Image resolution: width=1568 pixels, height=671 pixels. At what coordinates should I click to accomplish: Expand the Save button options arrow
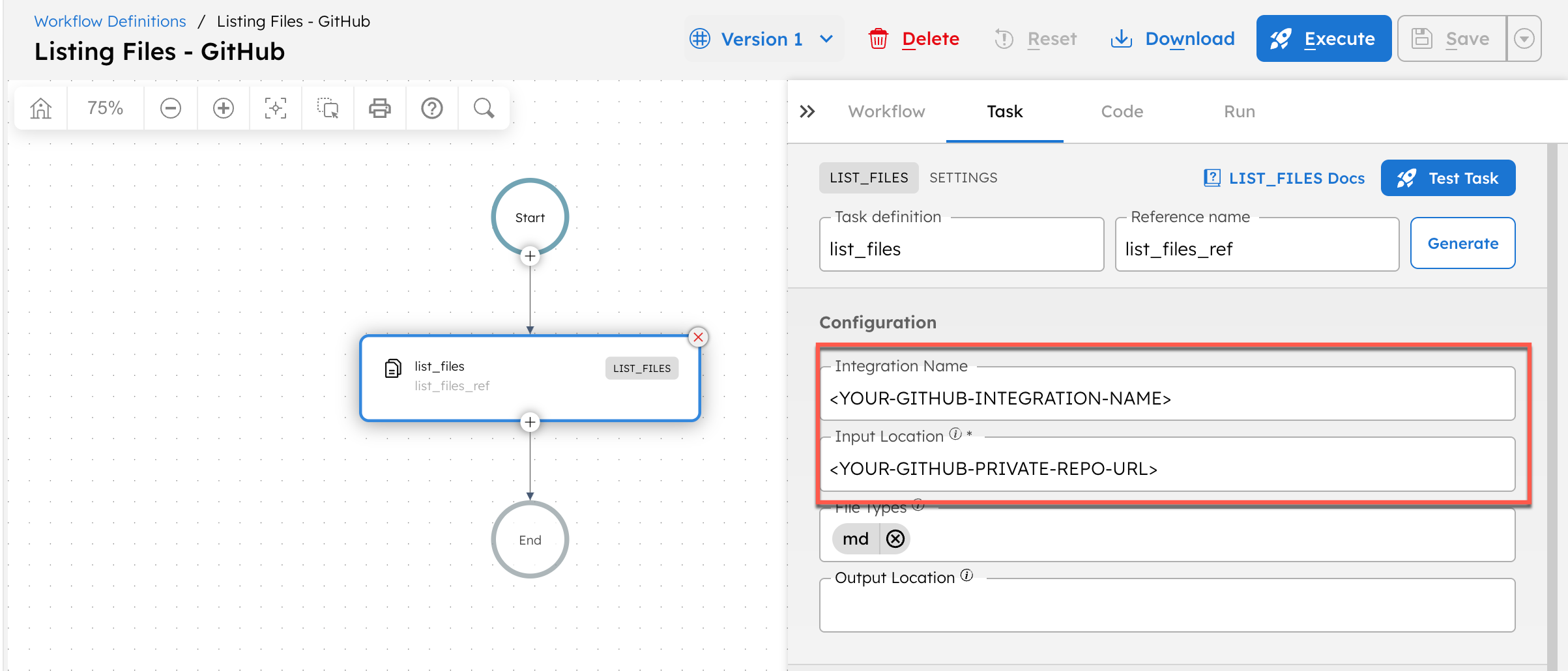coord(1524,38)
